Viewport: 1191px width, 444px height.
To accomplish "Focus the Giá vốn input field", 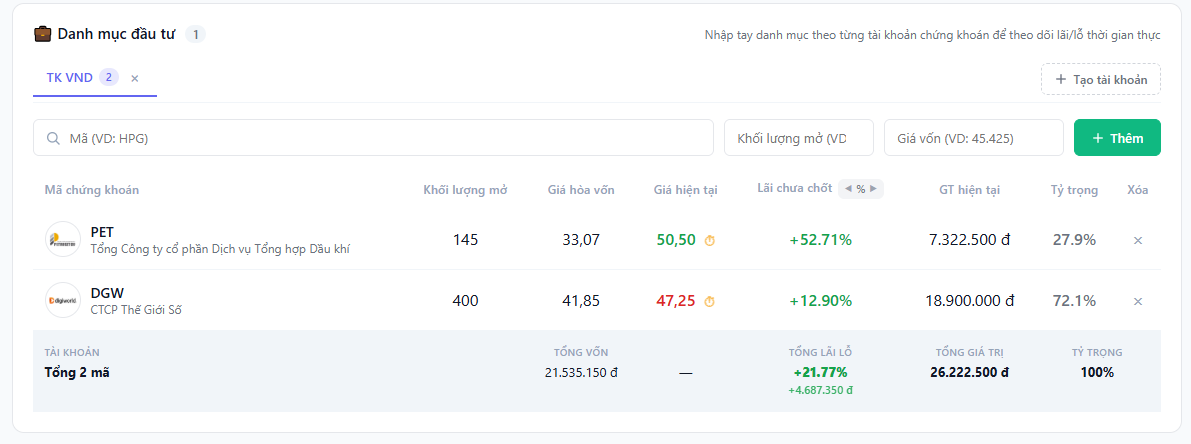I will click(974, 138).
